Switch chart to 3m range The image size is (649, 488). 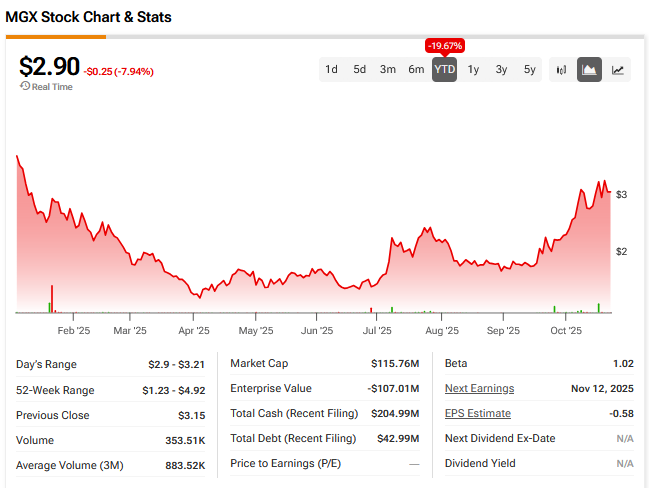click(x=387, y=70)
